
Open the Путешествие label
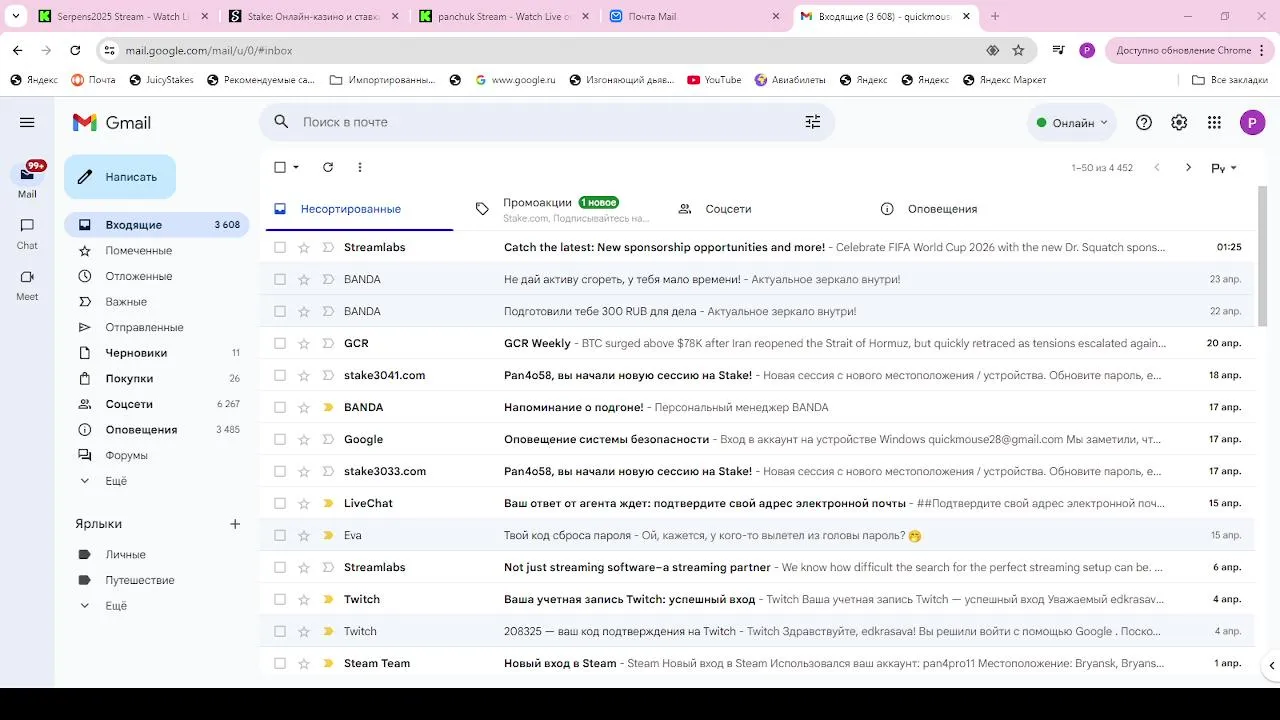(x=140, y=580)
